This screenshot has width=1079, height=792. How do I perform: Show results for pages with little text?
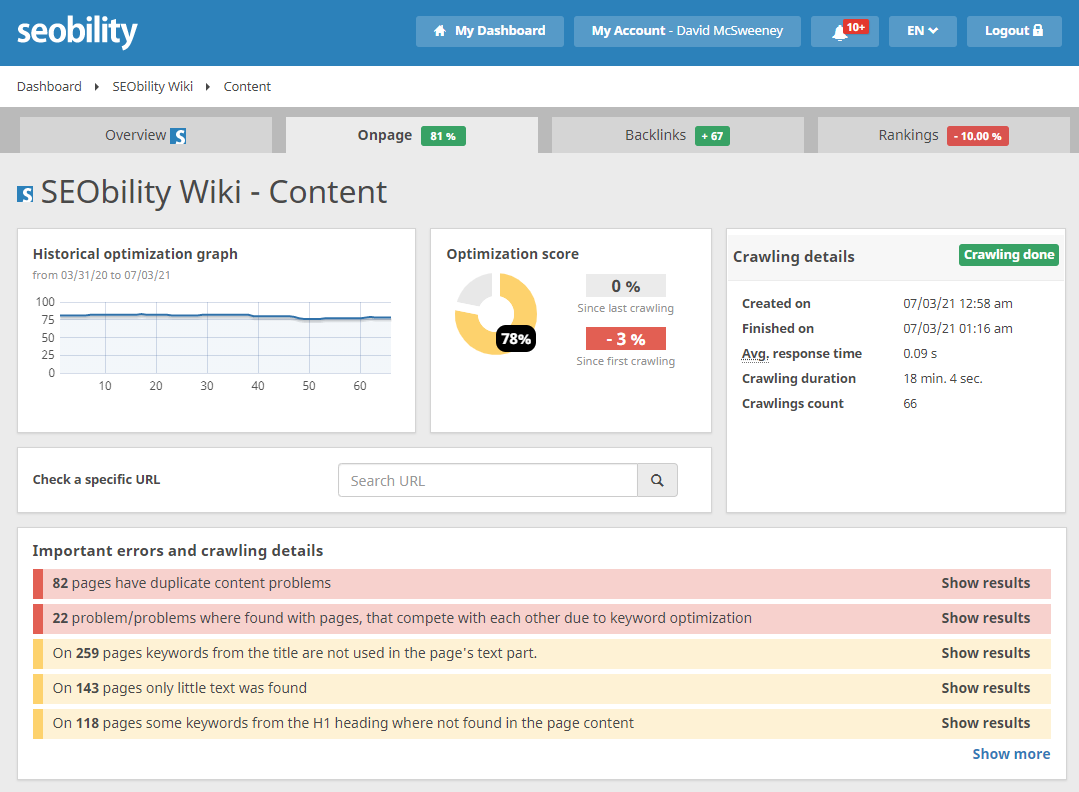(x=986, y=688)
